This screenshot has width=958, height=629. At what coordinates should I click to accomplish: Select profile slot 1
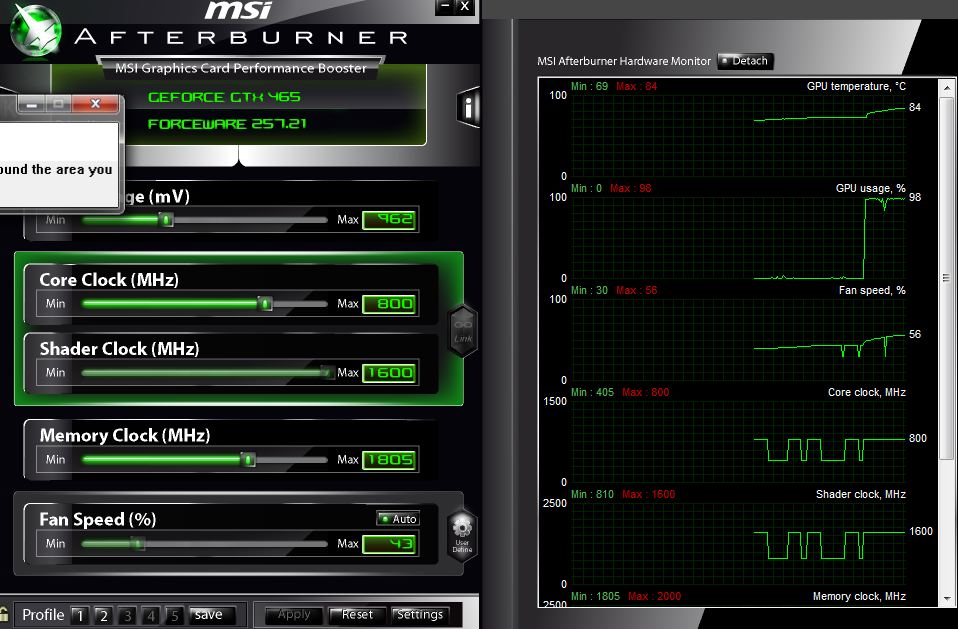click(x=80, y=615)
